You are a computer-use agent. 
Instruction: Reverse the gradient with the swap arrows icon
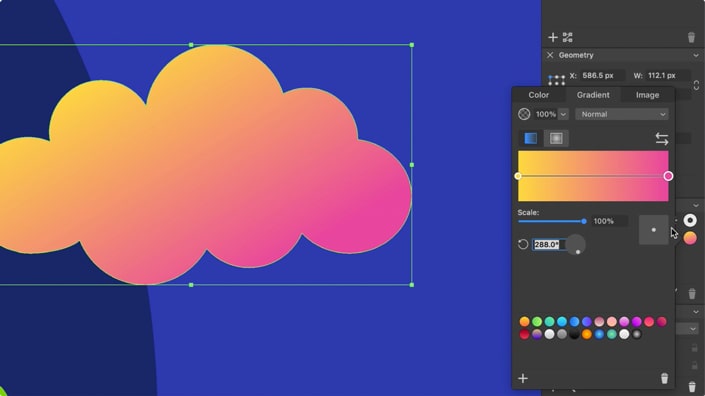(661, 139)
